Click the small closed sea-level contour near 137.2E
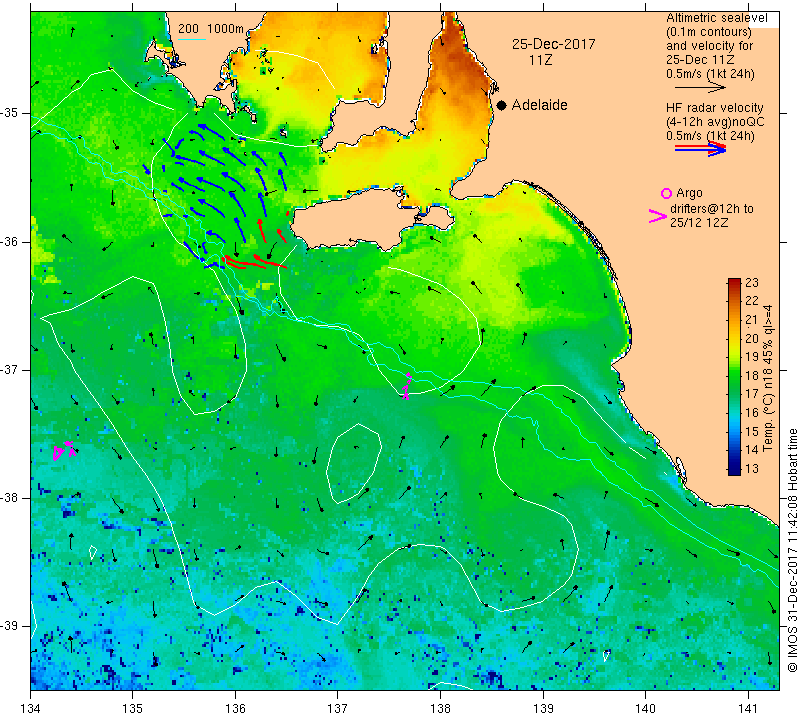Viewport: 800px width, 720px height. point(354,463)
